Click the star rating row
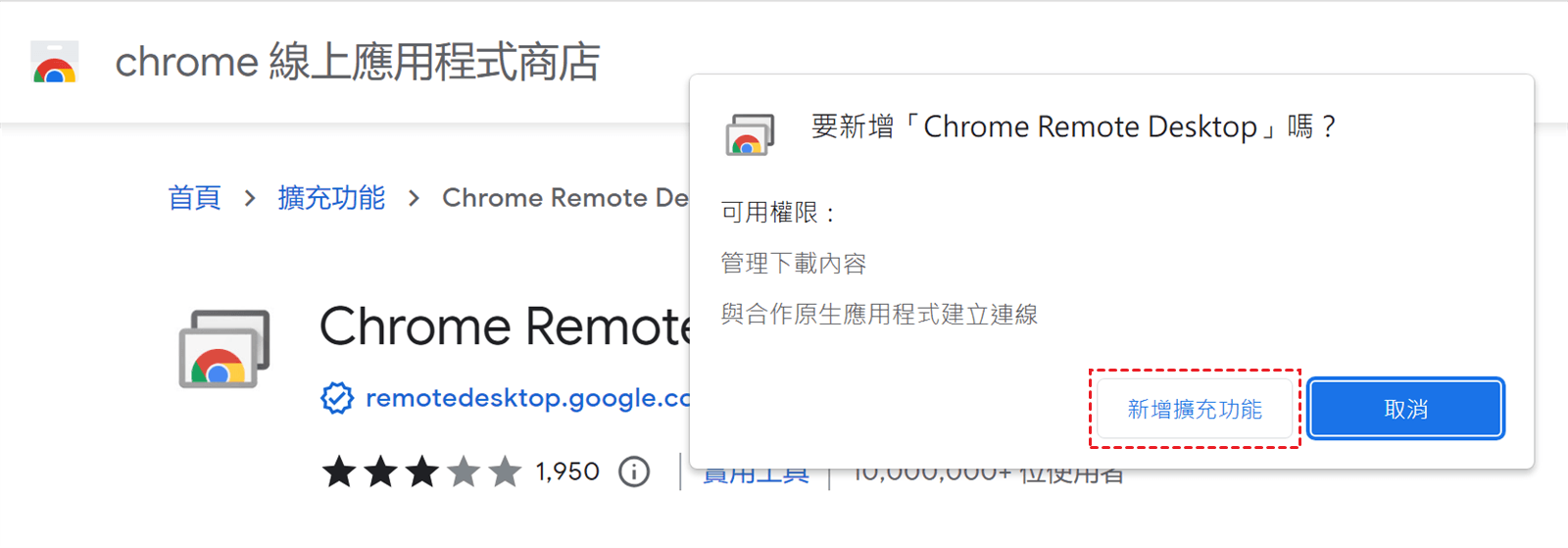The width and height of the screenshot is (1568, 548). pyautogui.click(x=422, y=472)
